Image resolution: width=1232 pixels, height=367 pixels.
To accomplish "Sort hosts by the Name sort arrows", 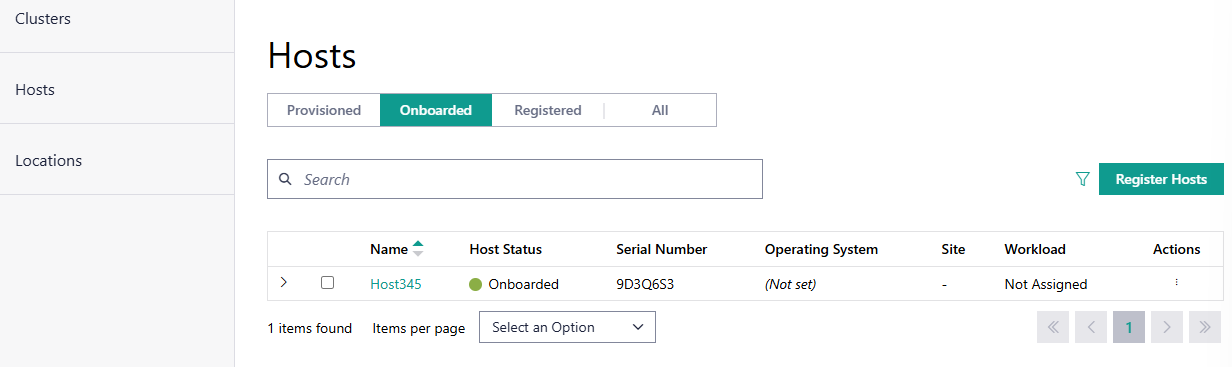I will pos(418,248).
